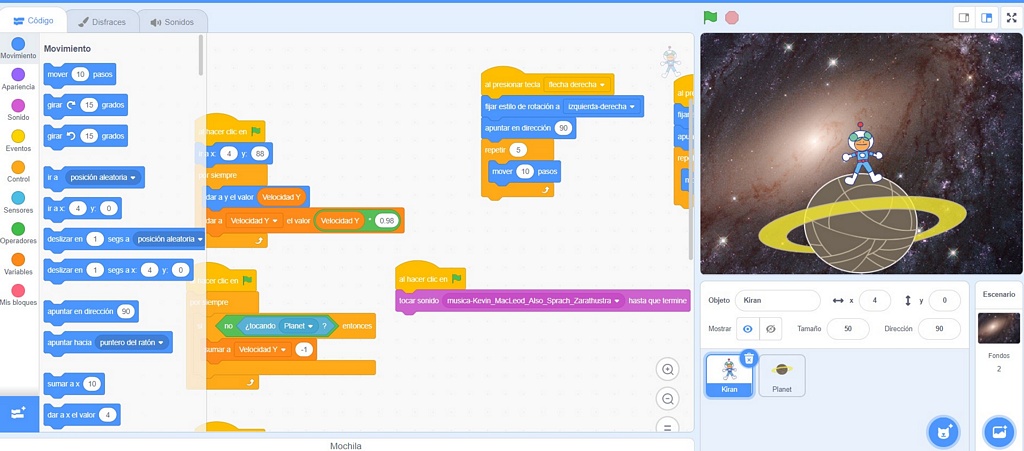
Task: Select the Planet sprite thumbnail
Action: pos(781,375)
